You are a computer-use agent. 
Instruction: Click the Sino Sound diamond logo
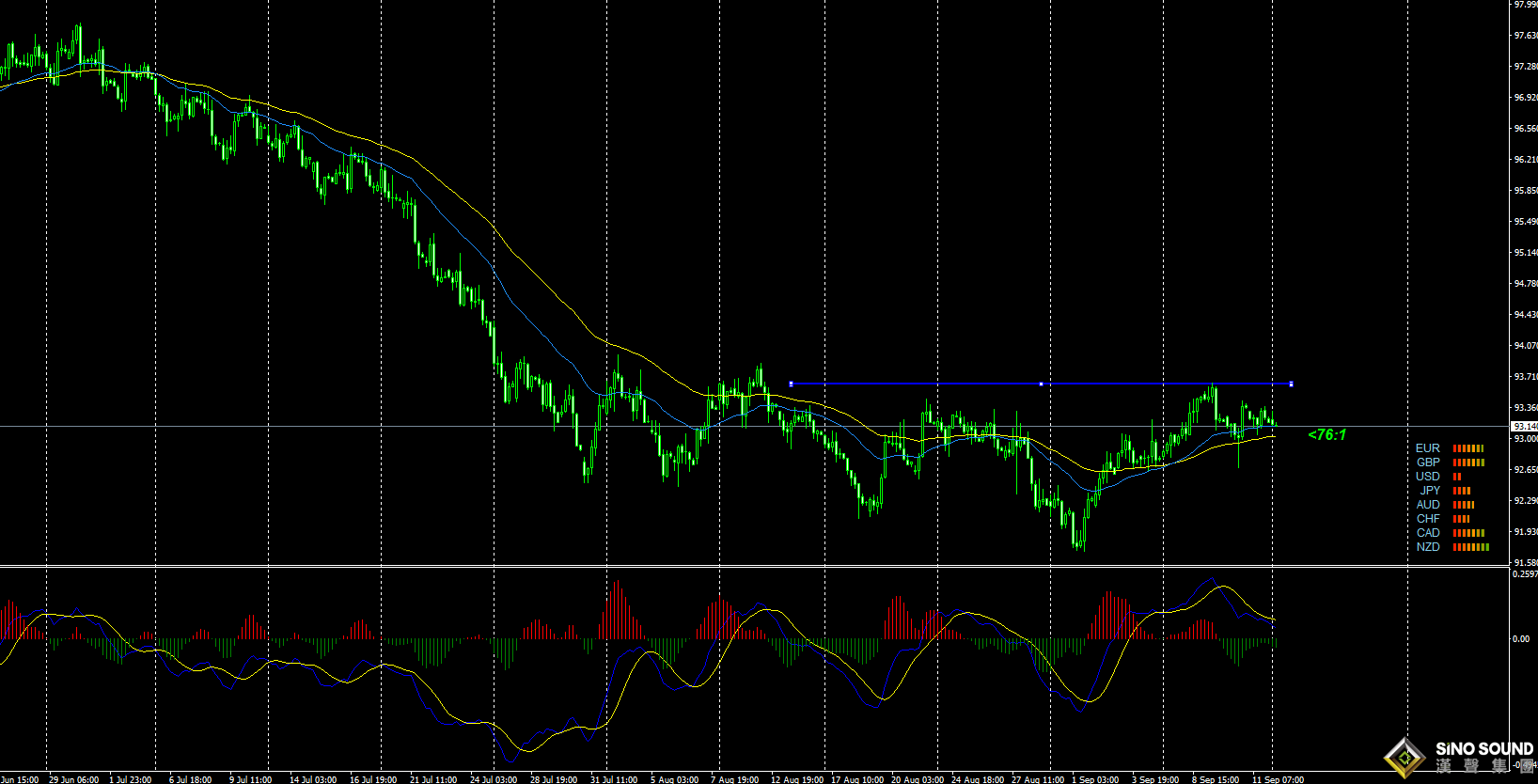tap(1405, 756)
